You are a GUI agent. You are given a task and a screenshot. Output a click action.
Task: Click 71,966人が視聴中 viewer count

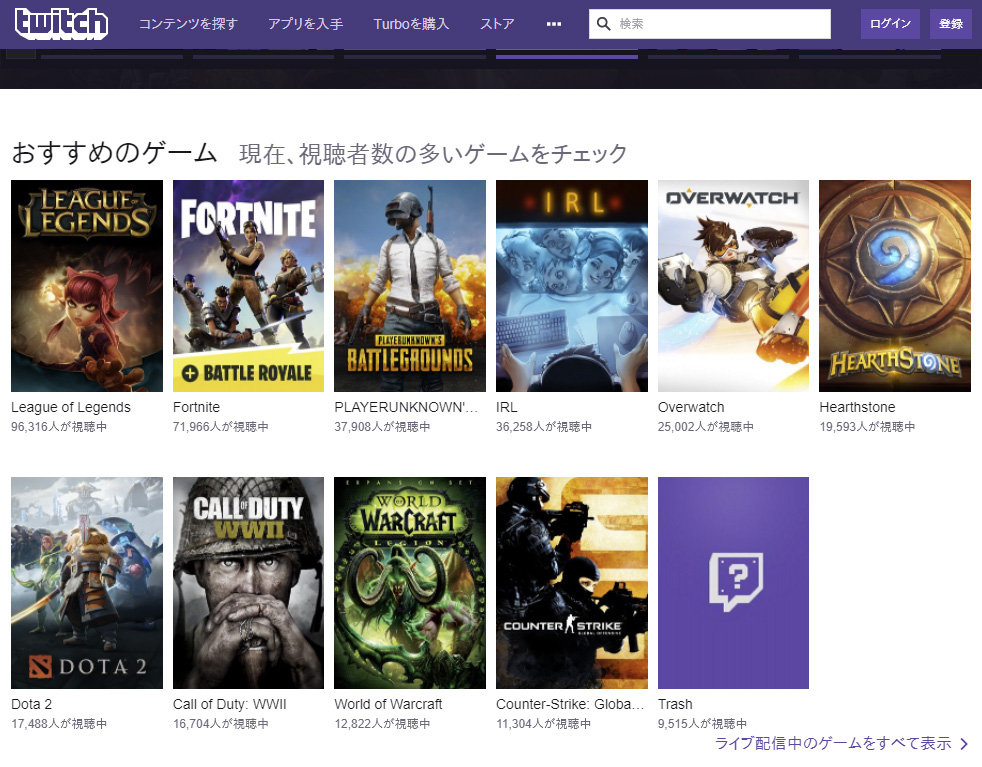pyautogui.click(x=220, y=426)
